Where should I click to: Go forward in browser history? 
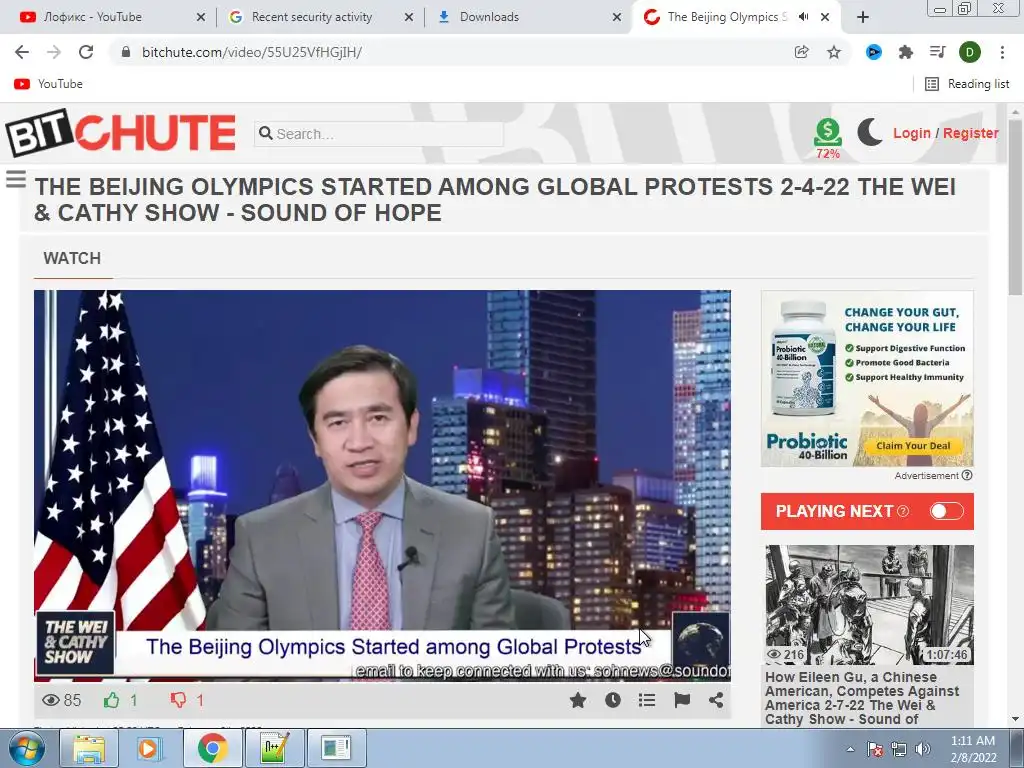tap(54, 52)
